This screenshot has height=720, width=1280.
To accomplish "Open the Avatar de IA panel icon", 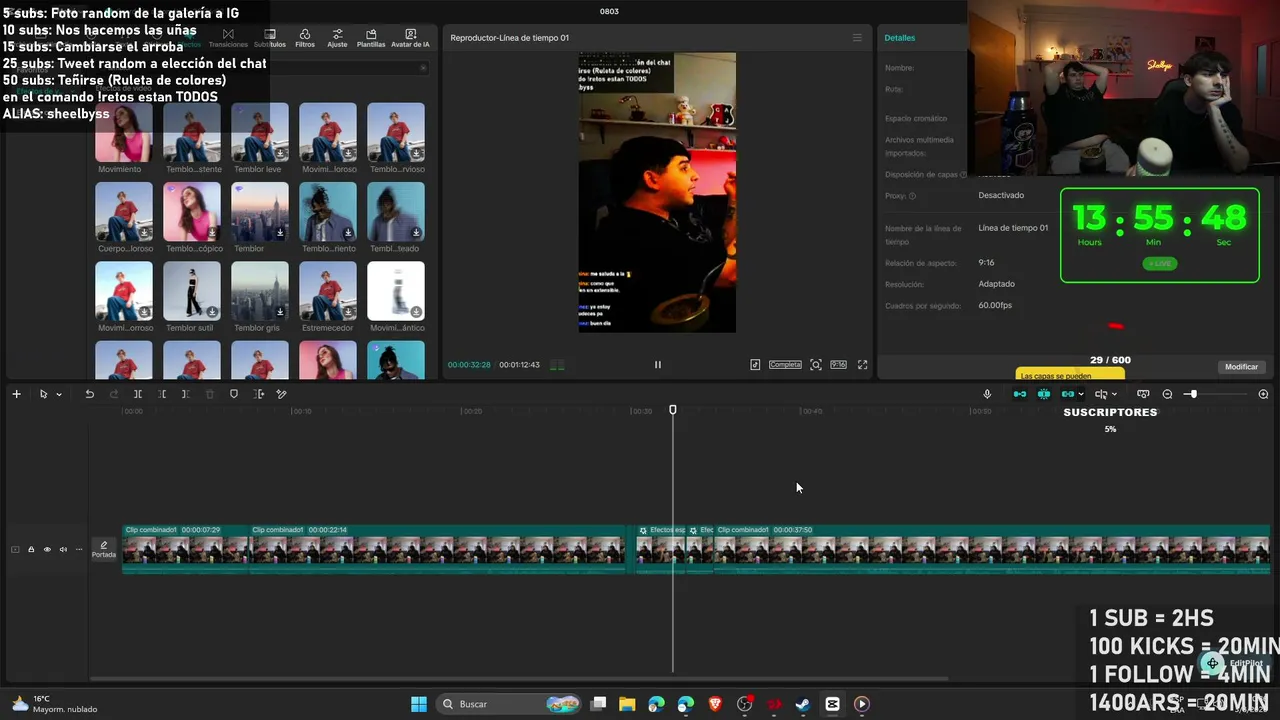I will [x=410, y=38].
